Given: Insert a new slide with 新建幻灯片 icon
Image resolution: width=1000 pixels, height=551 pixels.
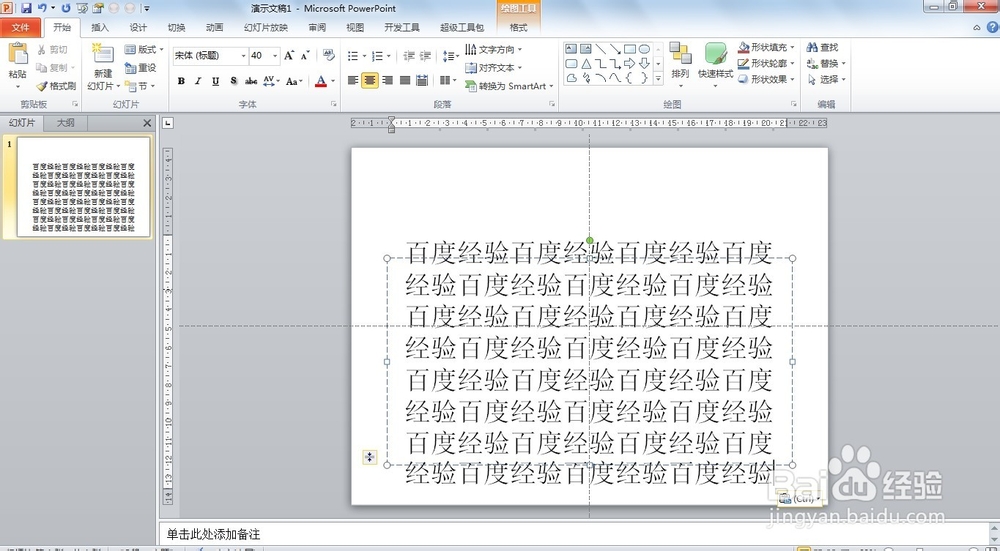Looking at the screenshot, I should [x=103, y=54].
